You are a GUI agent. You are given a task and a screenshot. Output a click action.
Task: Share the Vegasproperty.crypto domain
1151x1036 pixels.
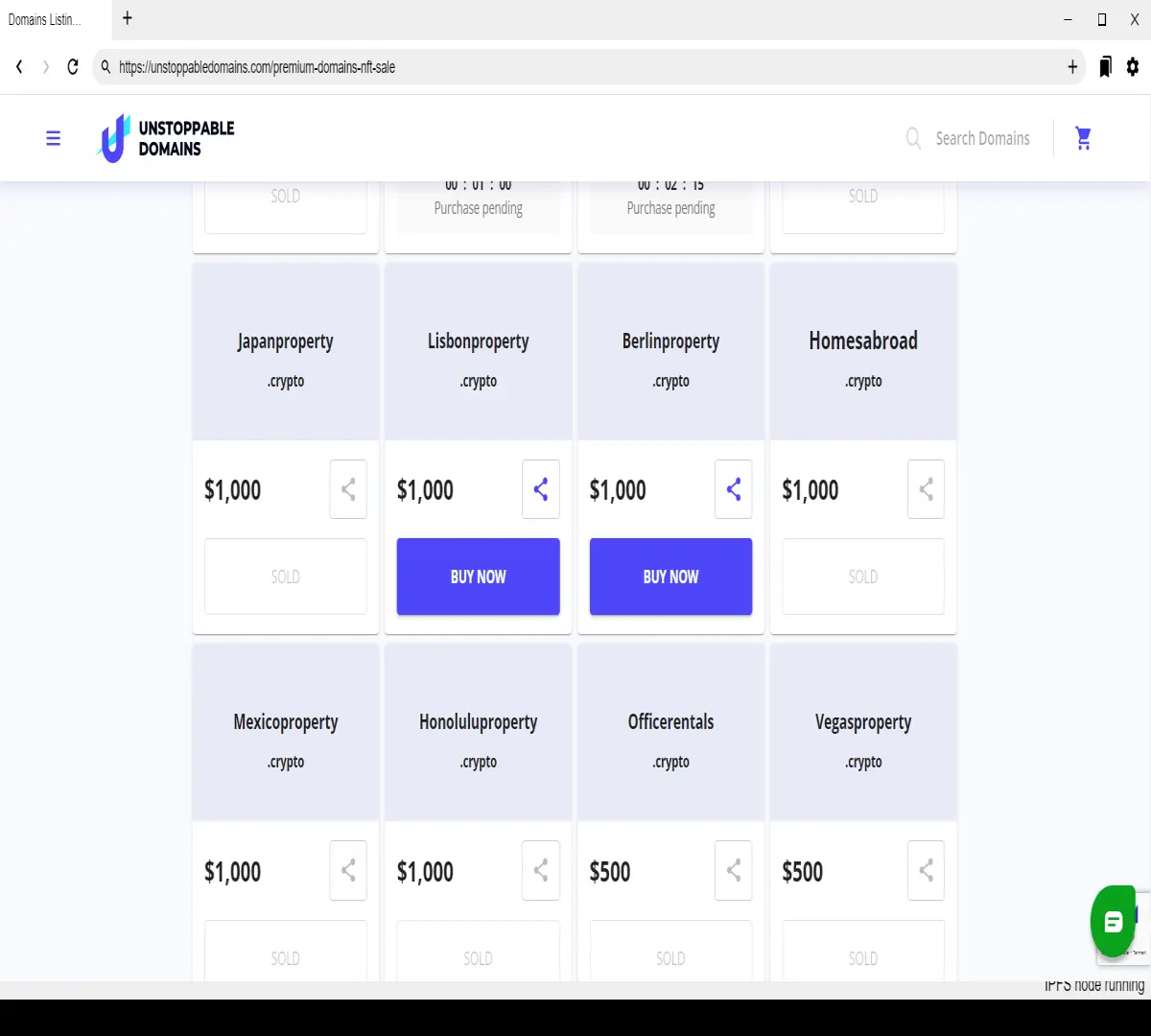coord(927,870)
